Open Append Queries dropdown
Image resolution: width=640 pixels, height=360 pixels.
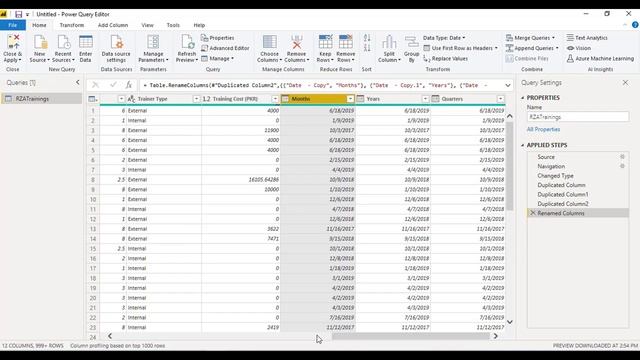[532, 48]
